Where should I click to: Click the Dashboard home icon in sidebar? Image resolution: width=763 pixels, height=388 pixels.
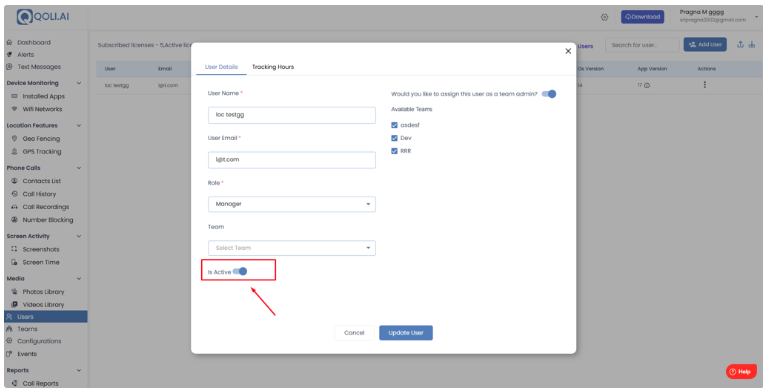click(10, 42)
